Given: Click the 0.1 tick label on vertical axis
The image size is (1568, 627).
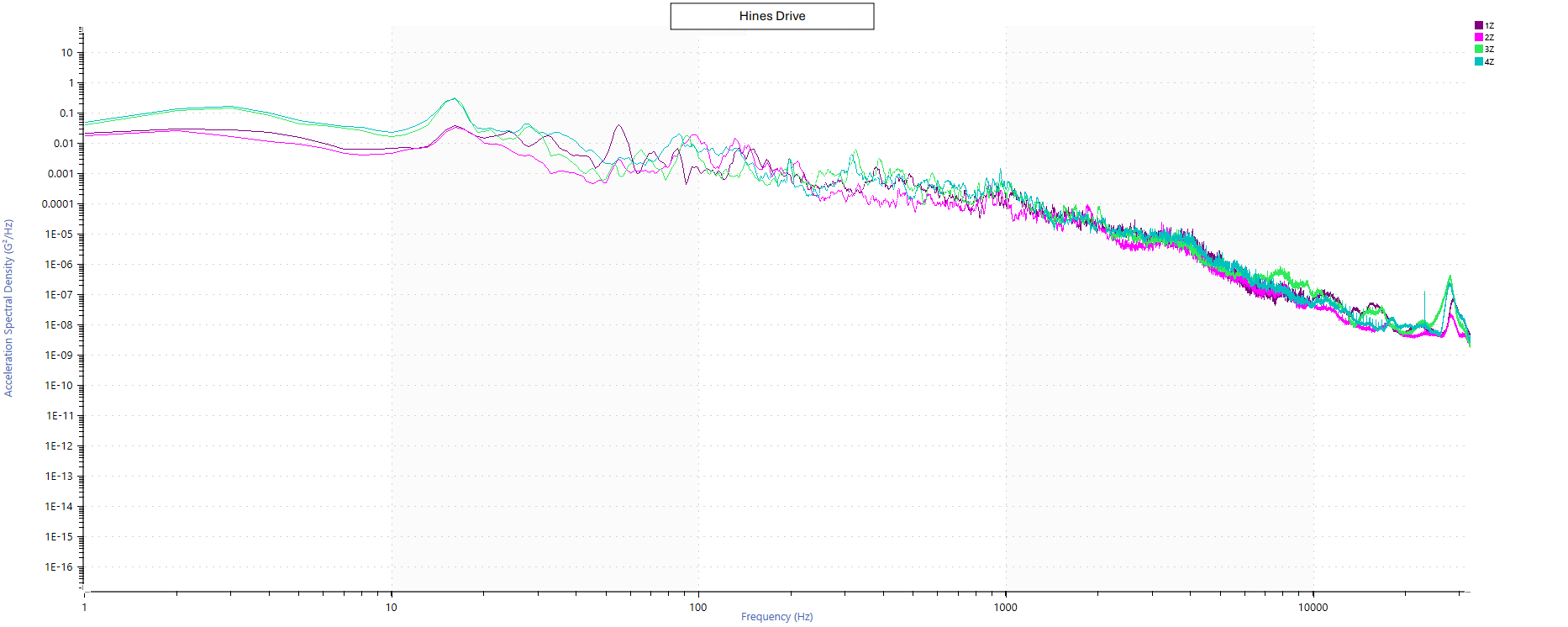Looking at the screenshot, I should click(x=66, y=113).
